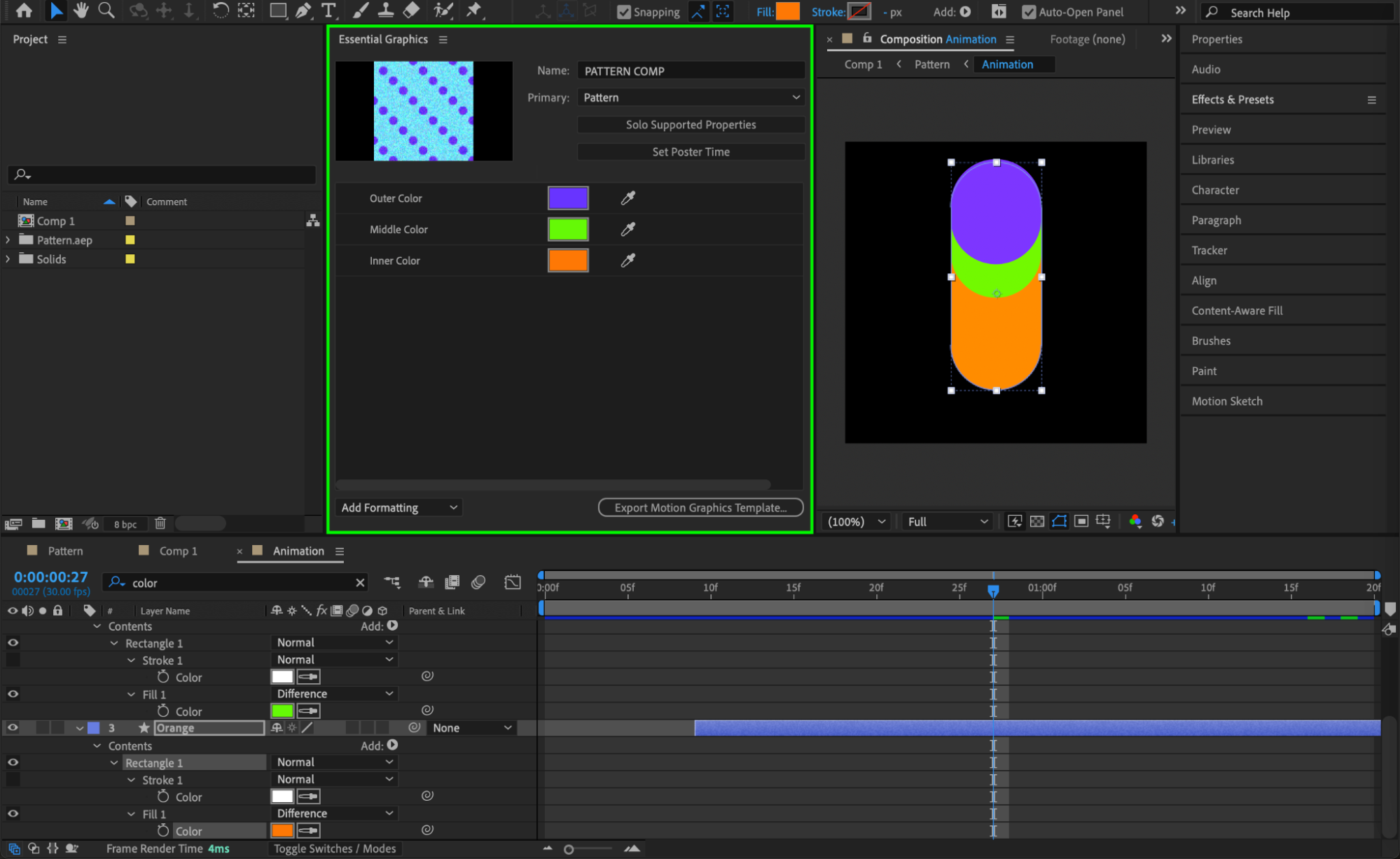
Task: Toggle the Auto-Open Panel checkbox
Action: (1028, 12)
